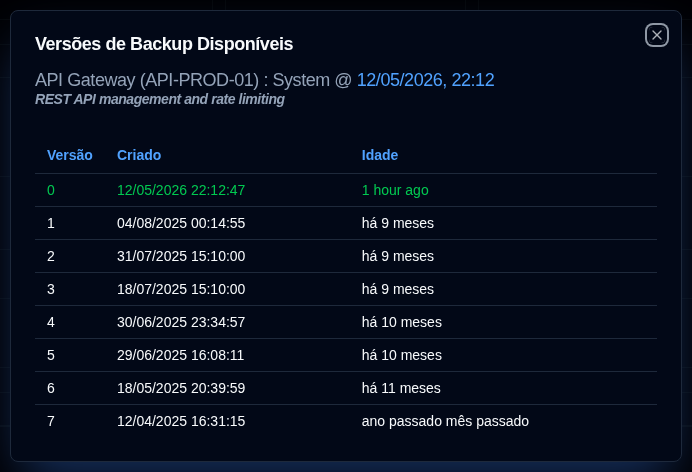Image resolution: width=692 pixels, height=472 pixels.
Task: Select the '1 hour ago' age cell
Action: coord(395,190)
